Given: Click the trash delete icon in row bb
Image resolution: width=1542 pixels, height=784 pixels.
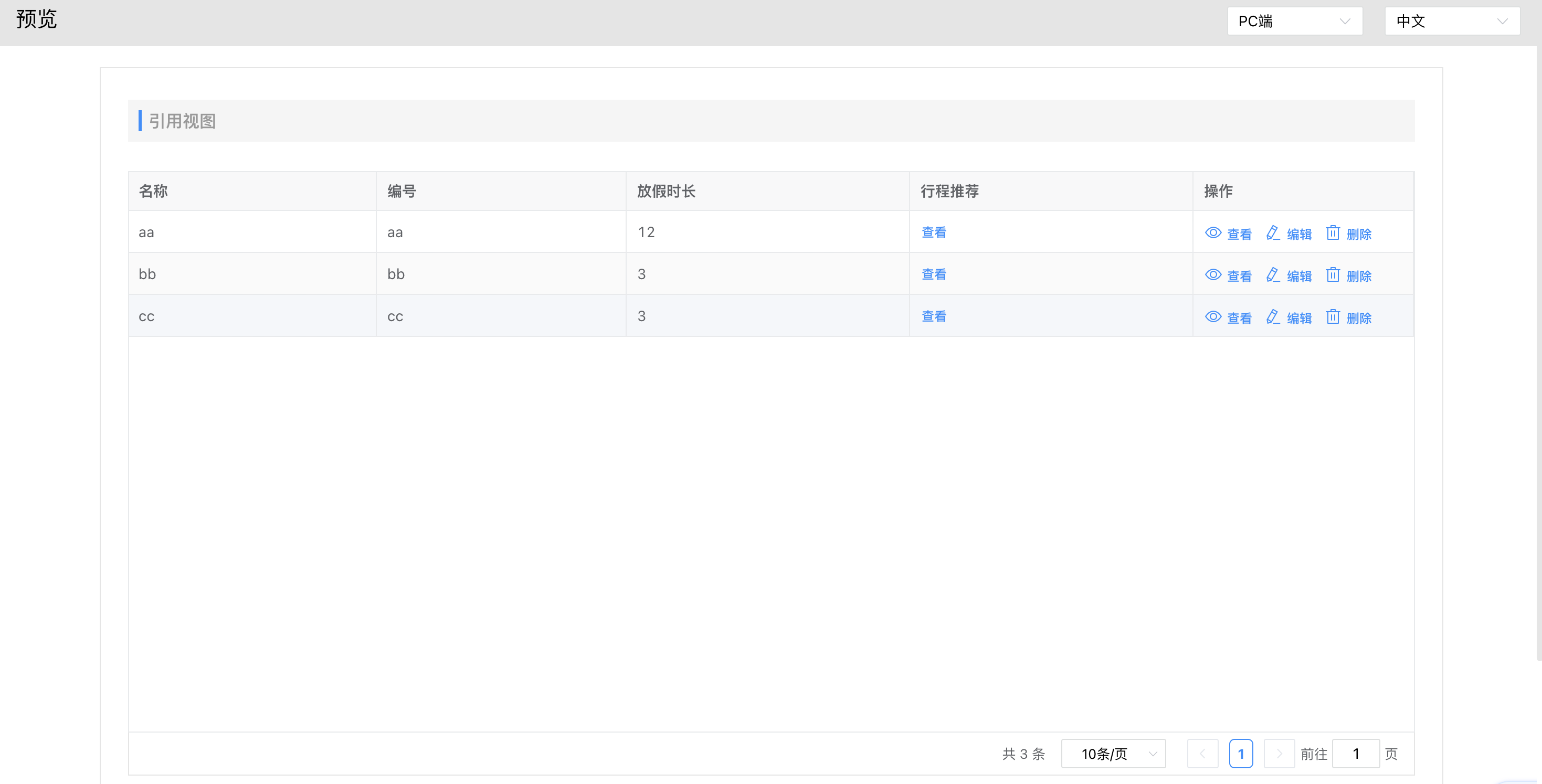Looking at the screenshot, I should [1333, 274].
